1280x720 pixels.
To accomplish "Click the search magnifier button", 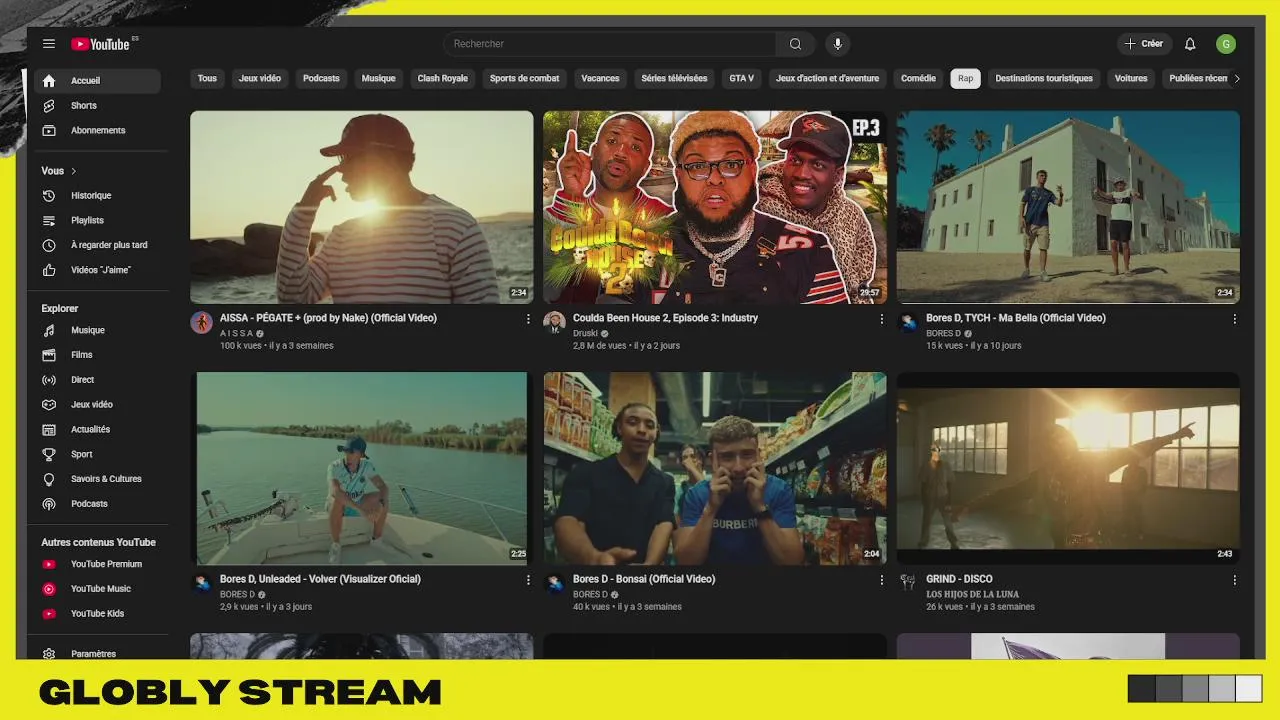I will (795, 44).
